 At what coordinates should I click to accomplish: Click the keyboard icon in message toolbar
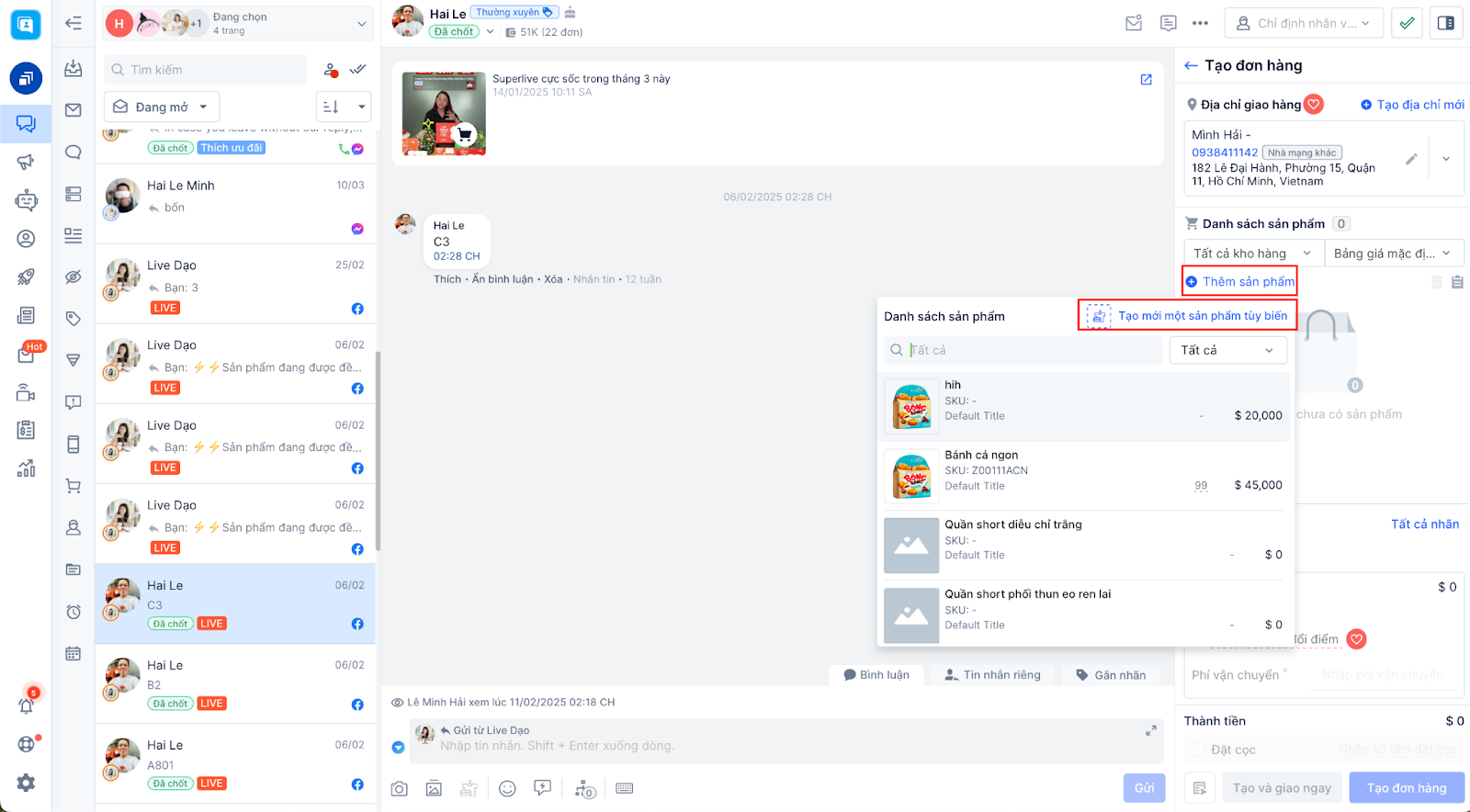pyautogui.click(x=625, y=788)
